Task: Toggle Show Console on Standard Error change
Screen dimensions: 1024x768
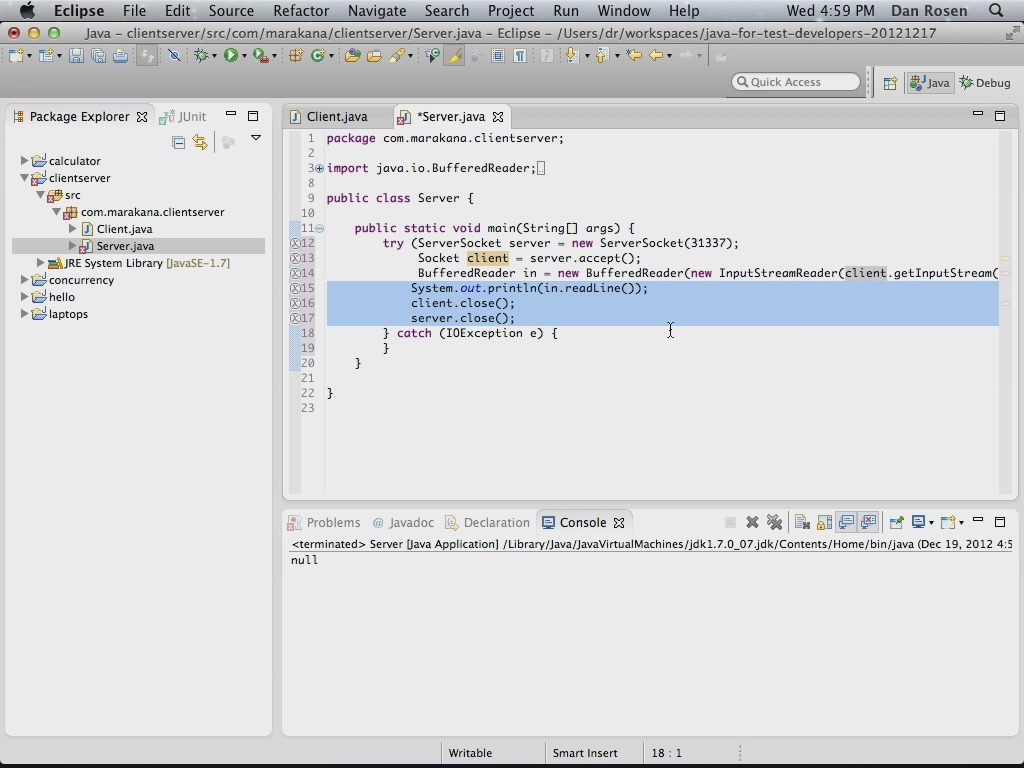Action: (869, 522)
